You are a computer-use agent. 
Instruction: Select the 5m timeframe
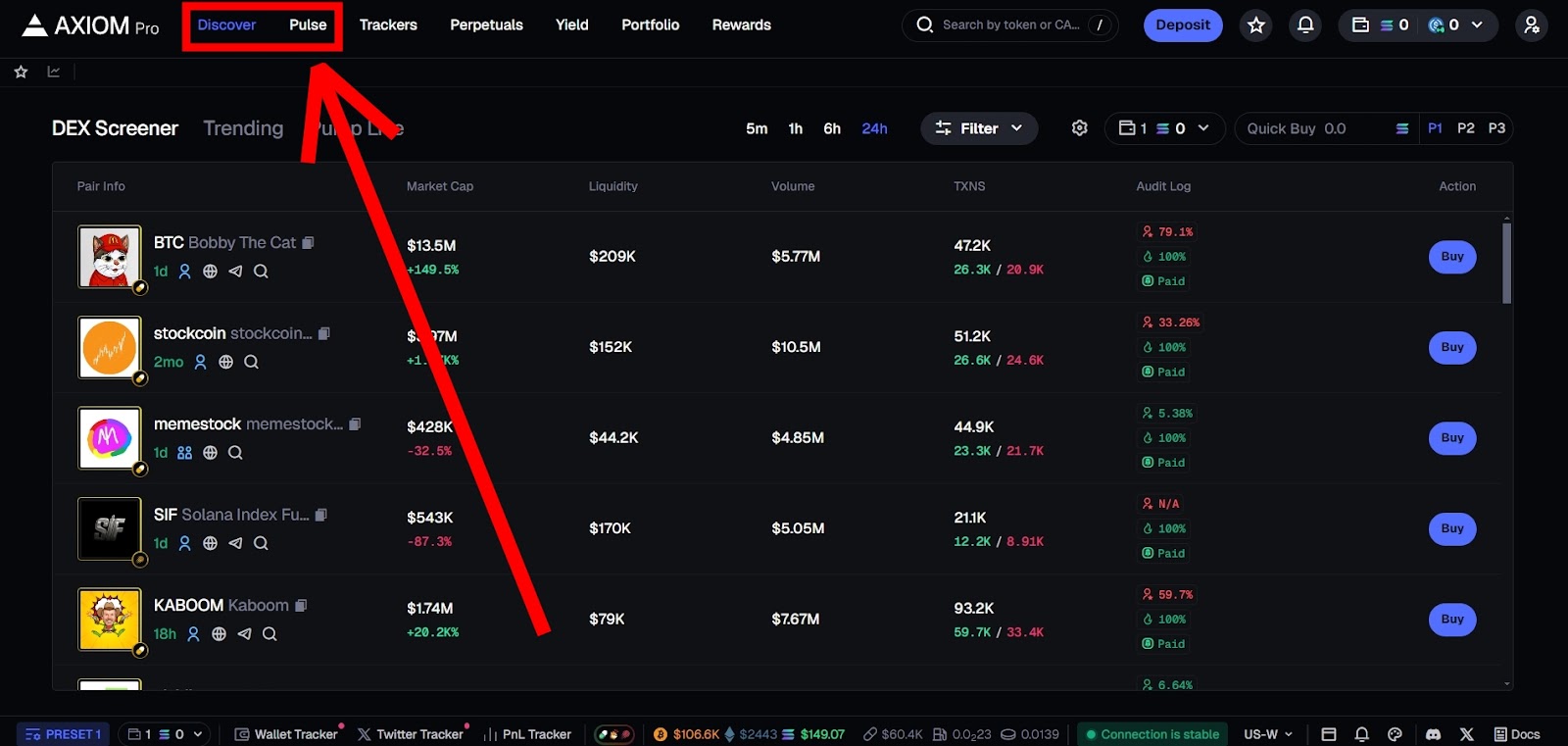(x=757, y=128)
